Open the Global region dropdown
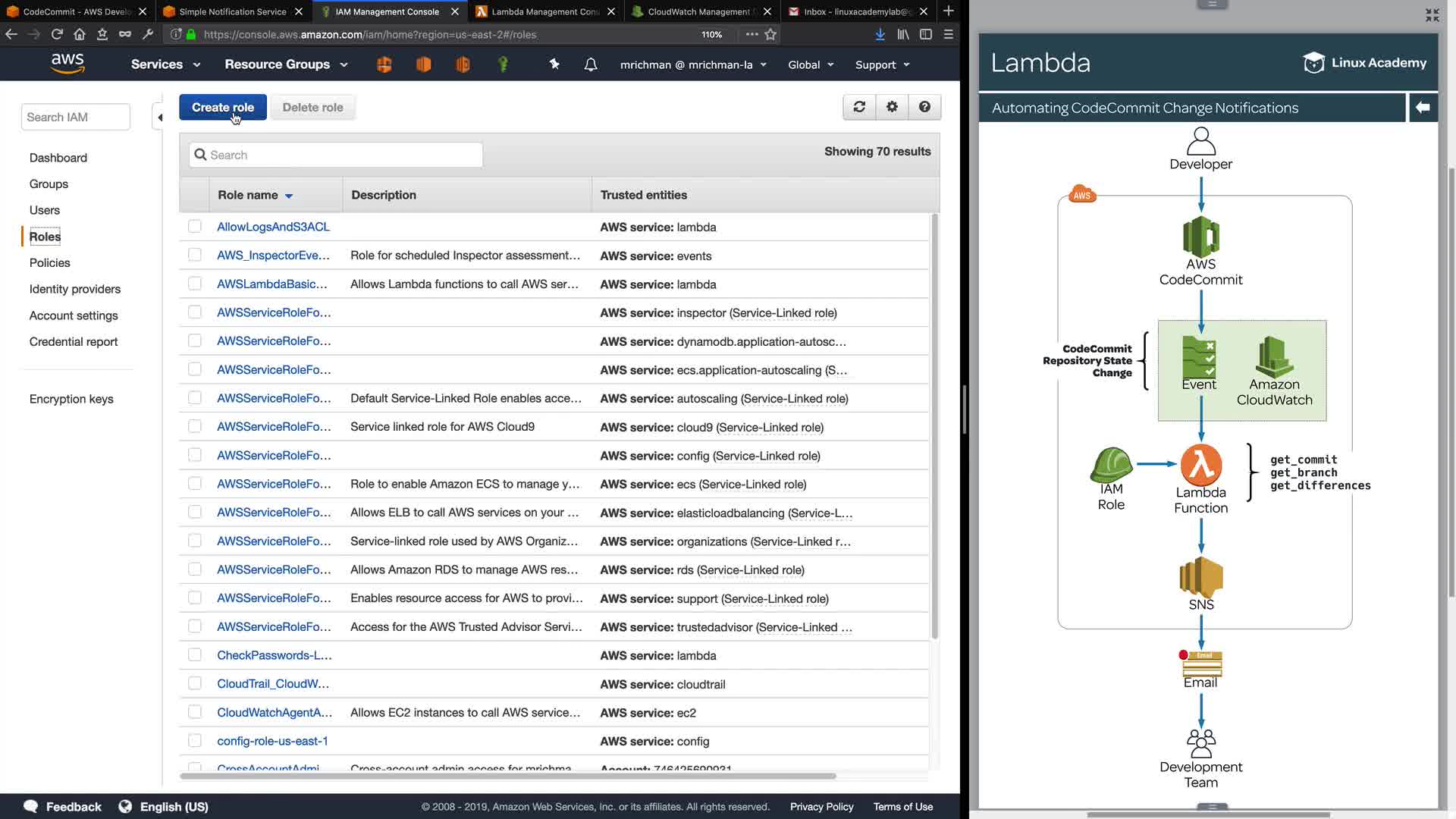Image resolution: width=1456 pixels, height=819 pixels. click(x=811, y=64)
